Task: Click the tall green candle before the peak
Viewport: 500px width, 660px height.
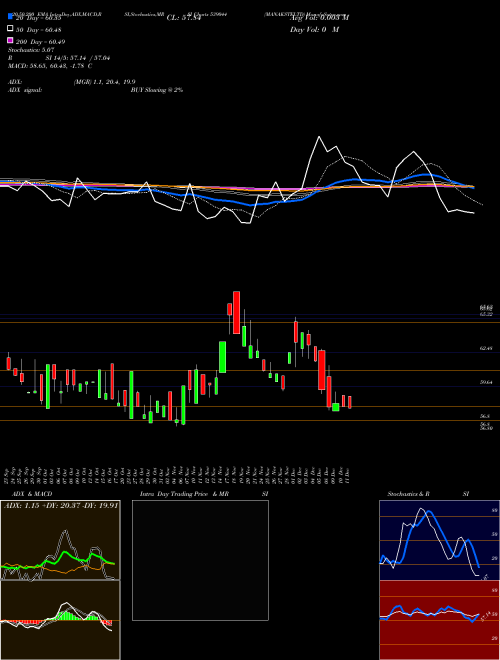Action: point(223,357)
